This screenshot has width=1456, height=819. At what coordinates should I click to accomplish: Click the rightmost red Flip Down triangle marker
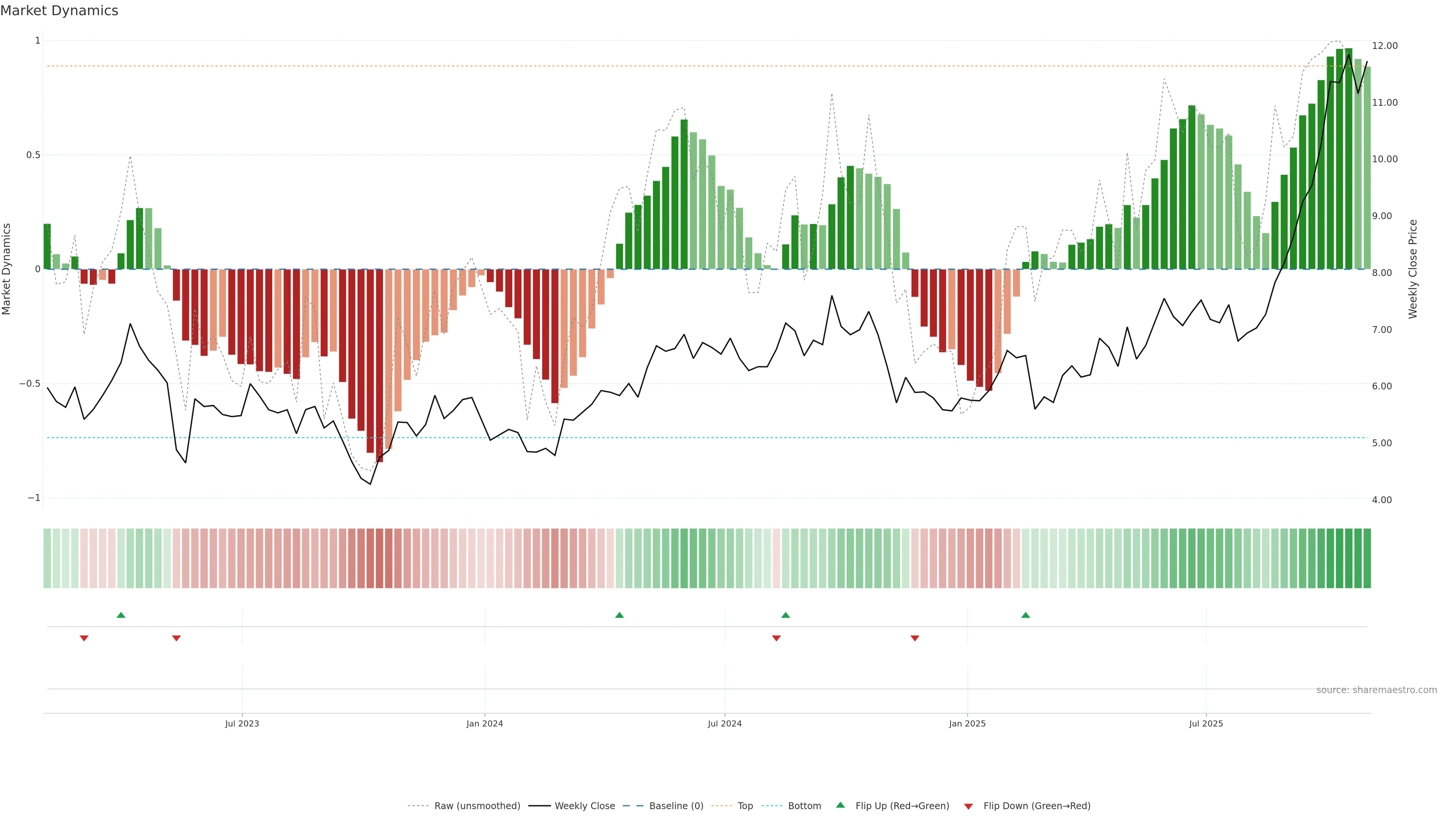[x=915, y=638]
